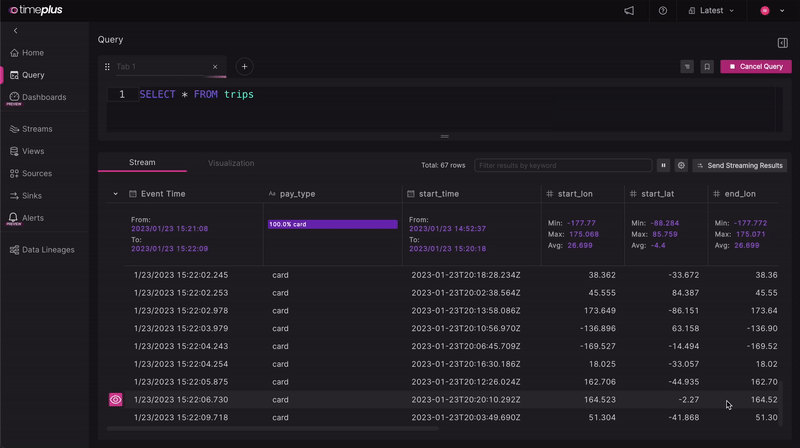
Task: Switch to the Stream tab
Action: (x=142, y=162)
